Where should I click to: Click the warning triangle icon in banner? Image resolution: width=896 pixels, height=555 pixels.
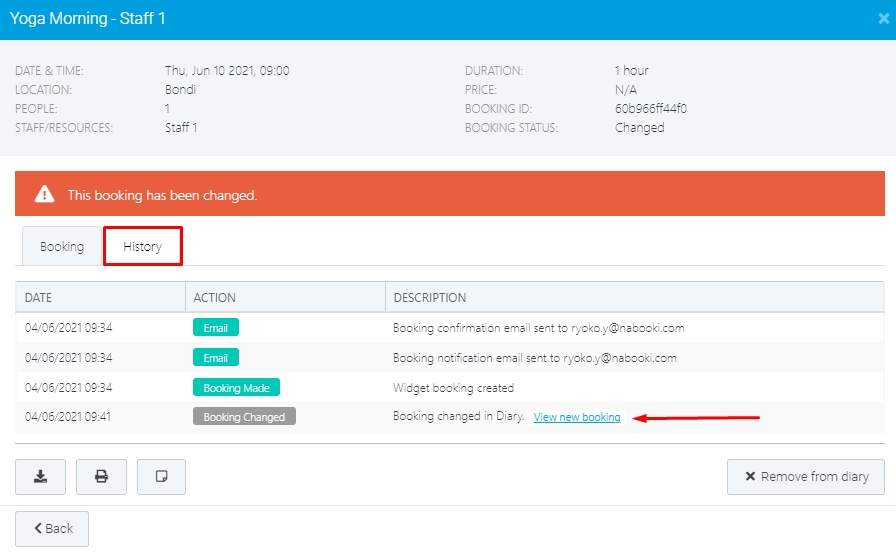(x=45, y=194)
